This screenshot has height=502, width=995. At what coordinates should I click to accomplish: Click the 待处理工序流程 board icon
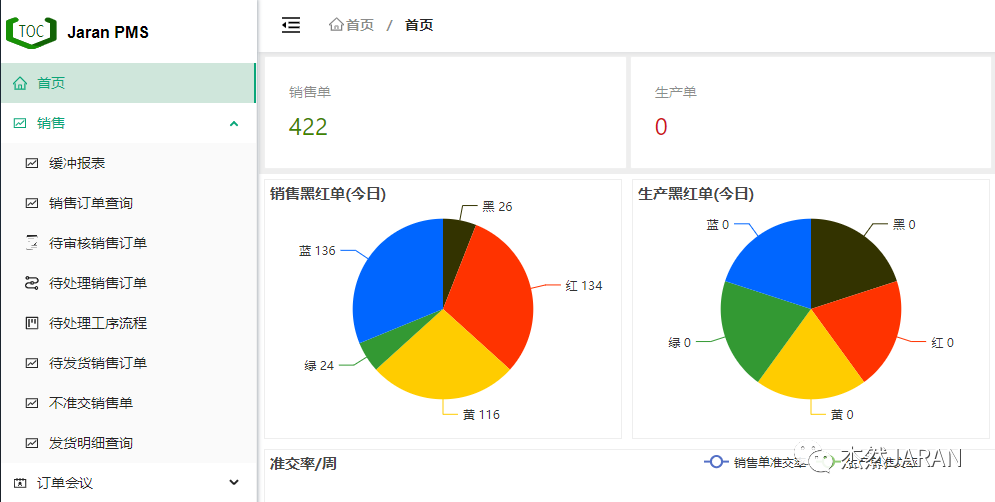point(31,323)
